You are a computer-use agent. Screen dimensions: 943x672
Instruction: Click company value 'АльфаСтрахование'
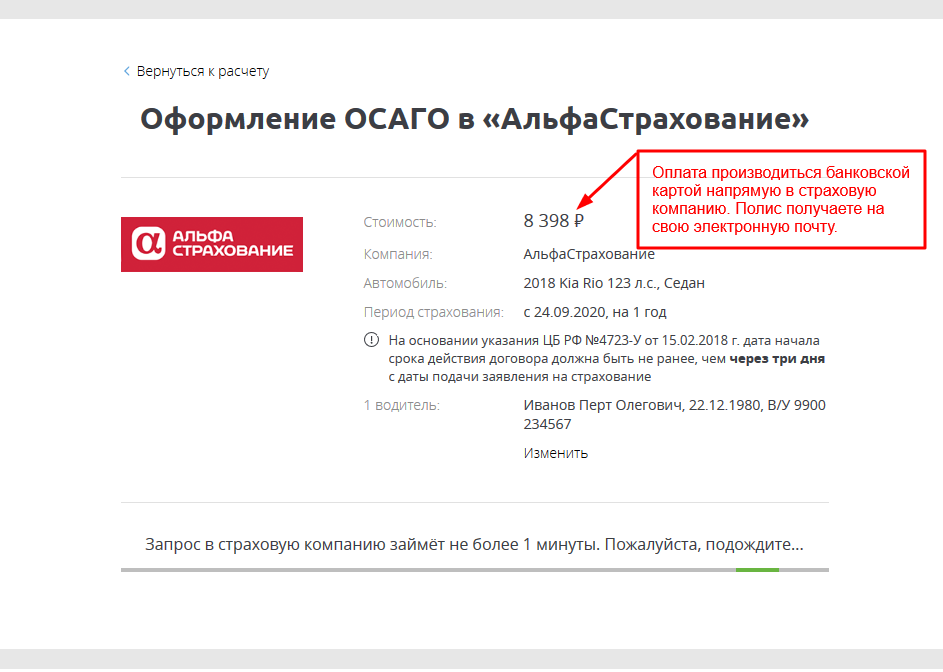589,254
